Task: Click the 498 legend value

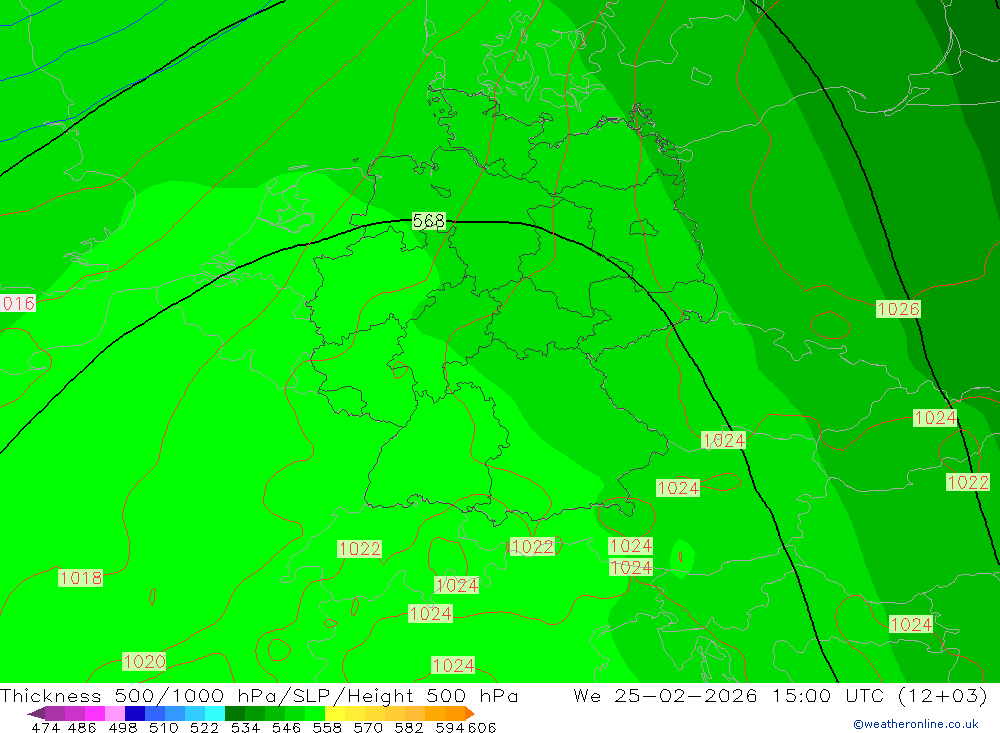Action: [x=123, y=728]
